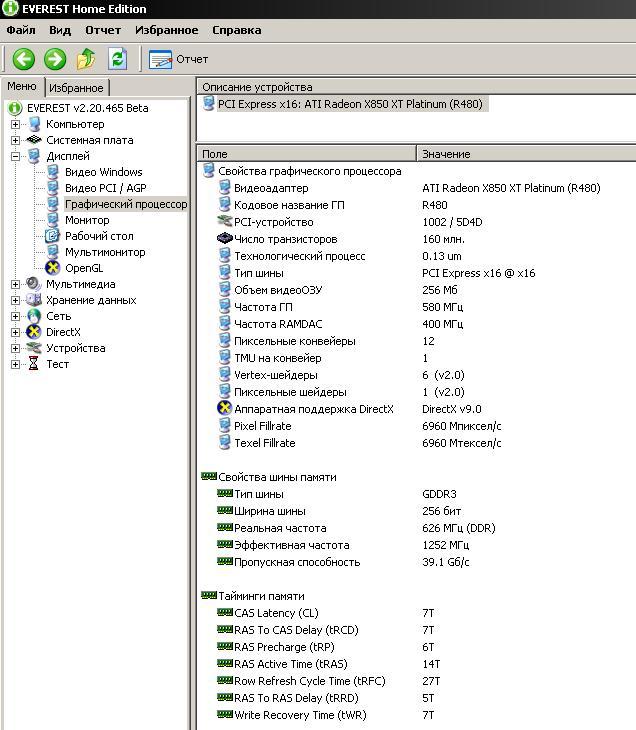Click the Описание устройства header
The height and width of the screenshot is (730, 636).
[x=416, y=87]
